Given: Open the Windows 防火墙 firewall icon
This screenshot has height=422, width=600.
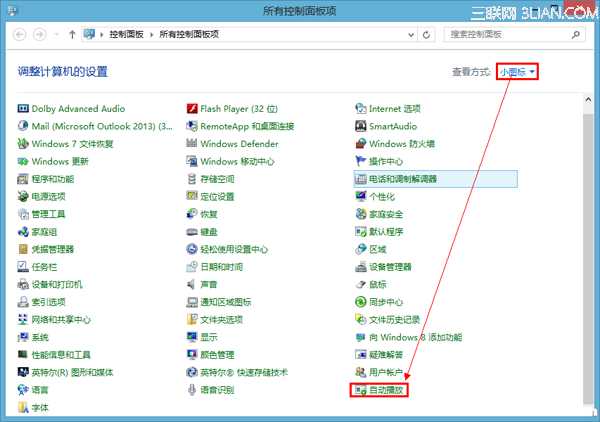Looking at the screenshot, I should click(x=360, y=144).
